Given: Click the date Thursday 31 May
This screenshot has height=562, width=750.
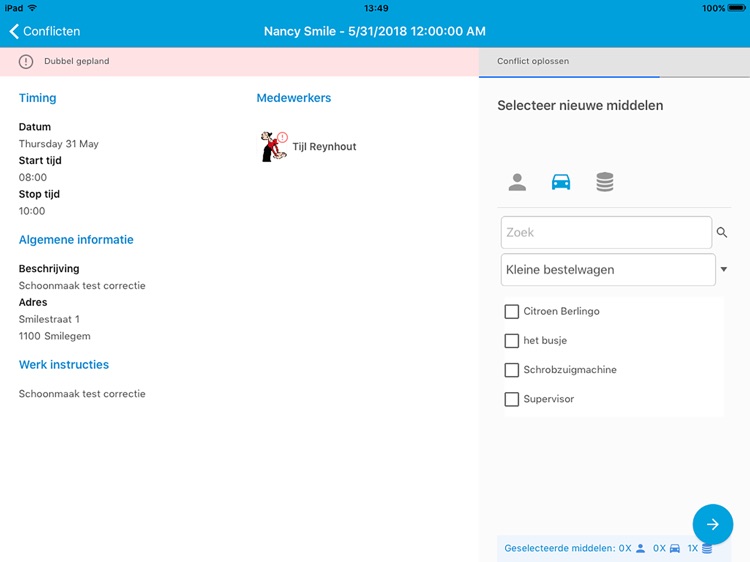Looking at the screenshot, I should click(x=58, y=144).
